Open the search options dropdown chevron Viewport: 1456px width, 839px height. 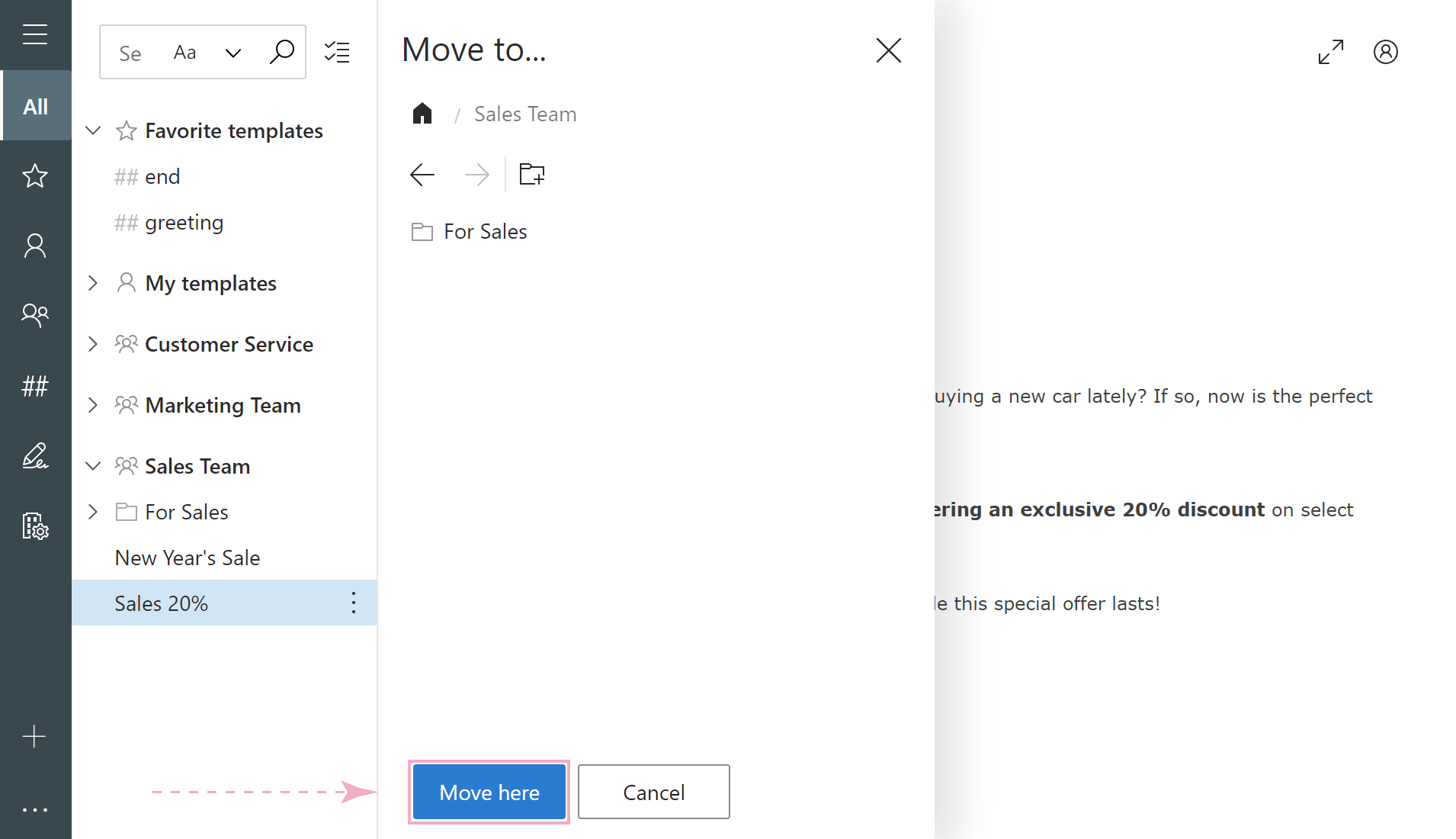tap(233, 52)
